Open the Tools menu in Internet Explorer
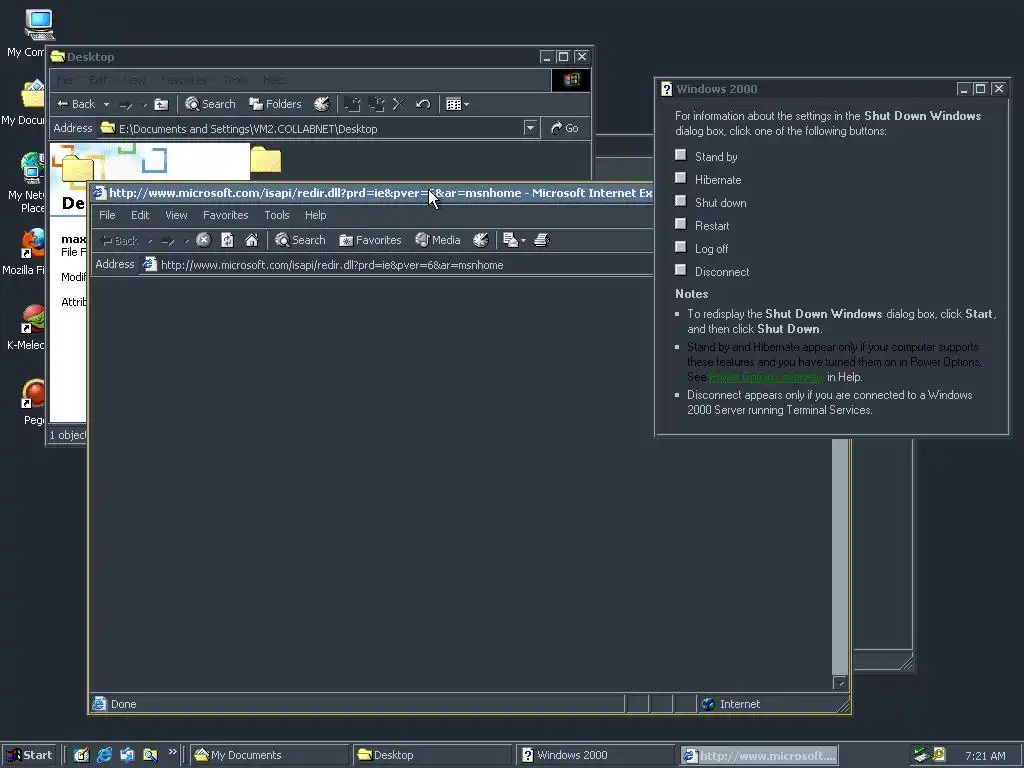Viewport: 1024px width, 768px height. click(276, 215)
